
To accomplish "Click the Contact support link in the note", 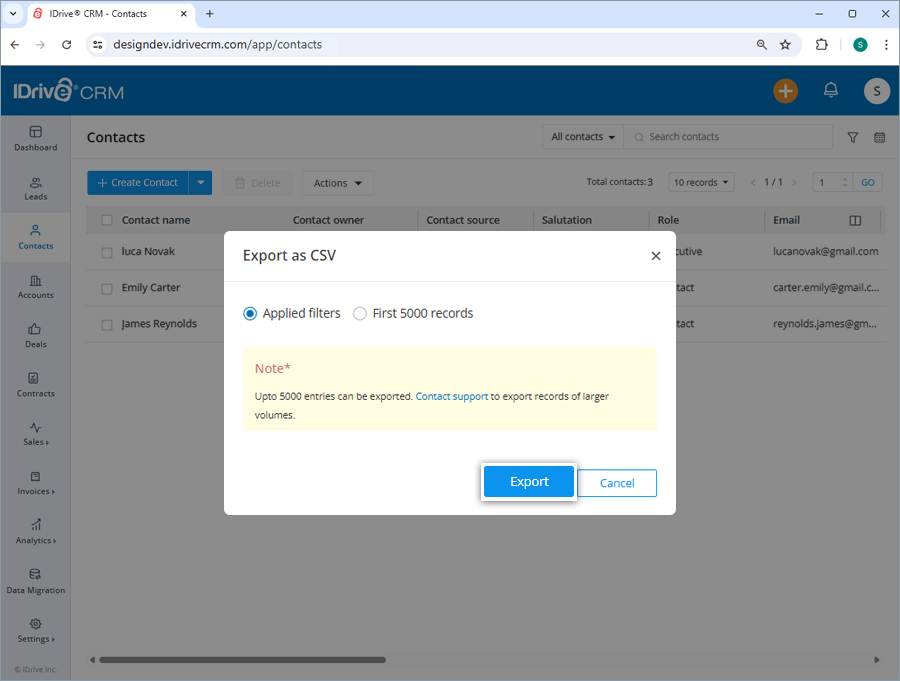I will pyautogui.click(x=451, y=395).
